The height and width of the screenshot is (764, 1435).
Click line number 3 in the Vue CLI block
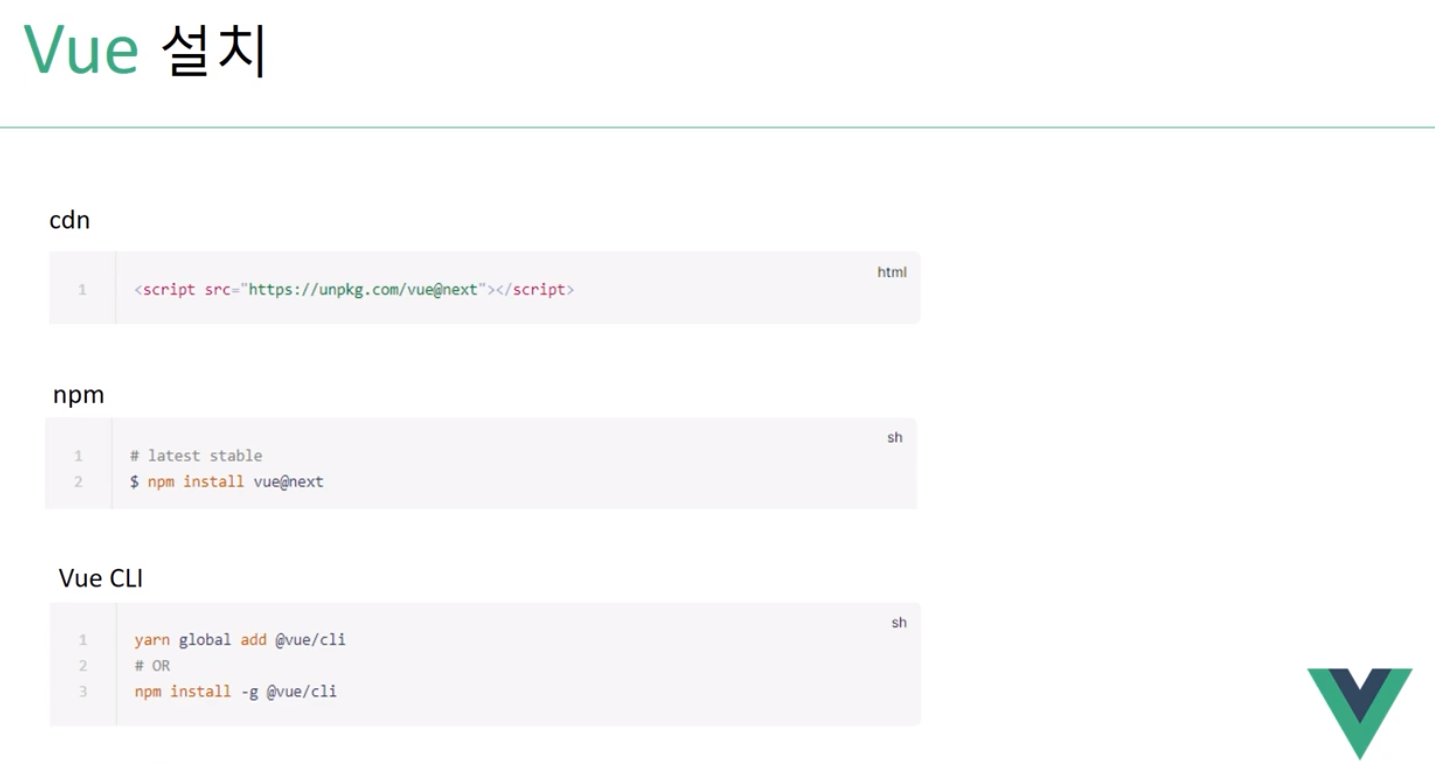(x=81, y=691)
